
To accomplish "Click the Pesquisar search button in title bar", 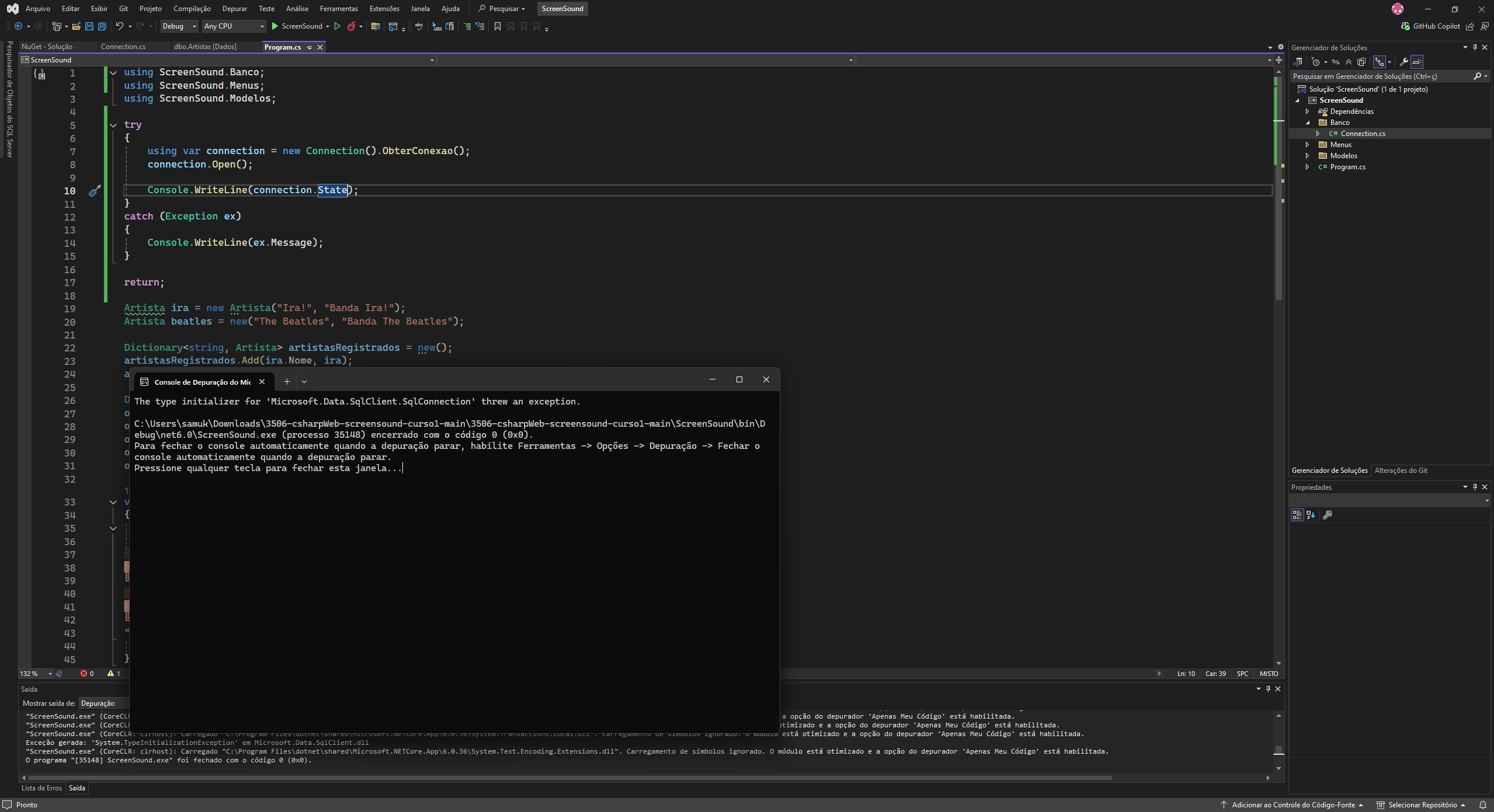I will 502,9.
